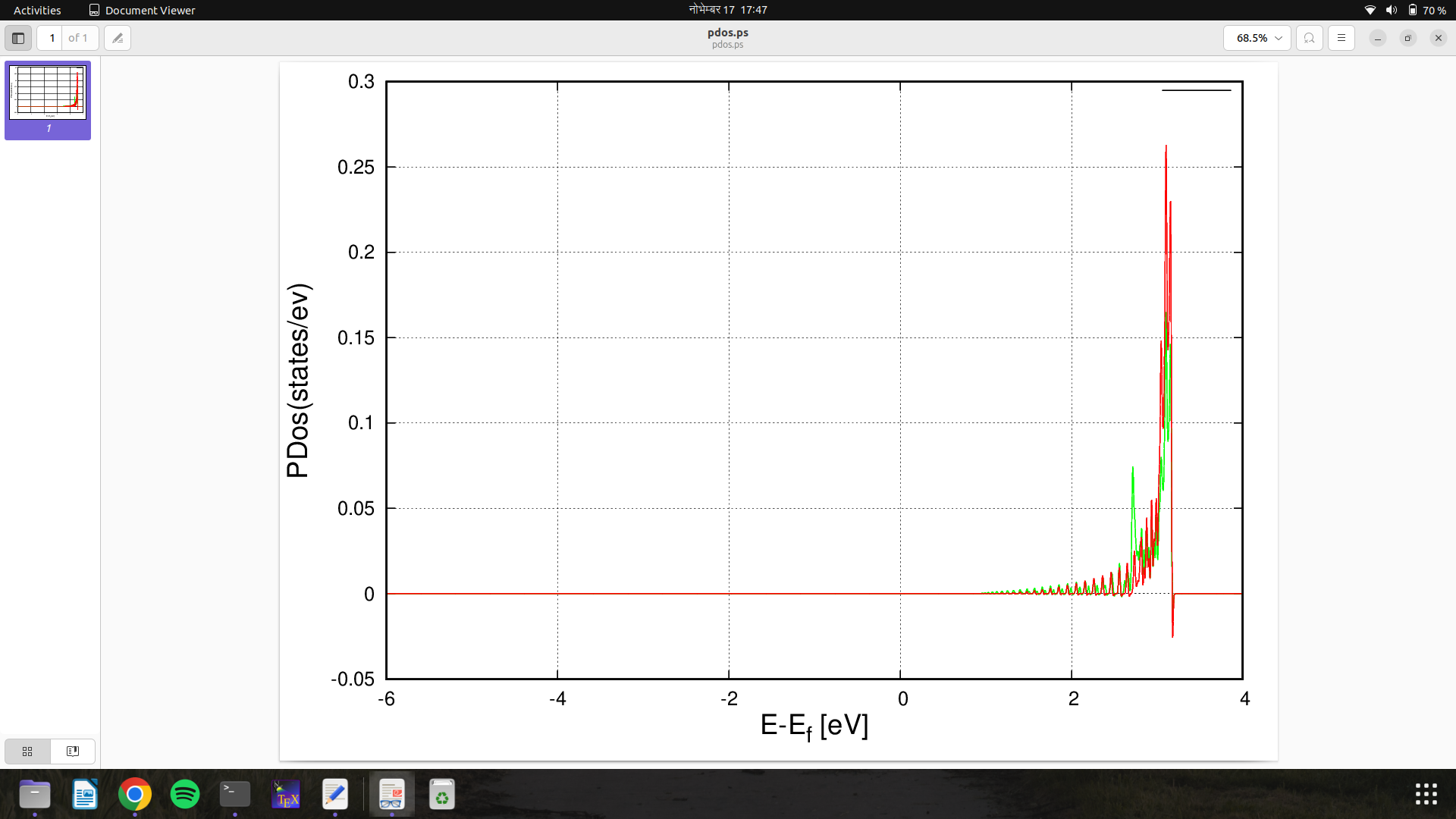Open the search magnifier button
This screenshot has width=1456, height=819.
point(1309,38)
